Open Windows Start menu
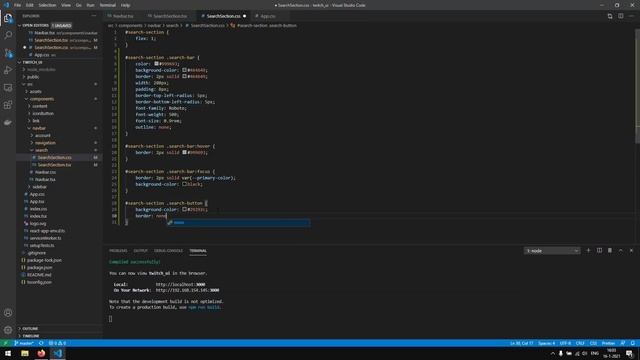The width and height of the screenshot is (640, 360). [x=8, y=353]
